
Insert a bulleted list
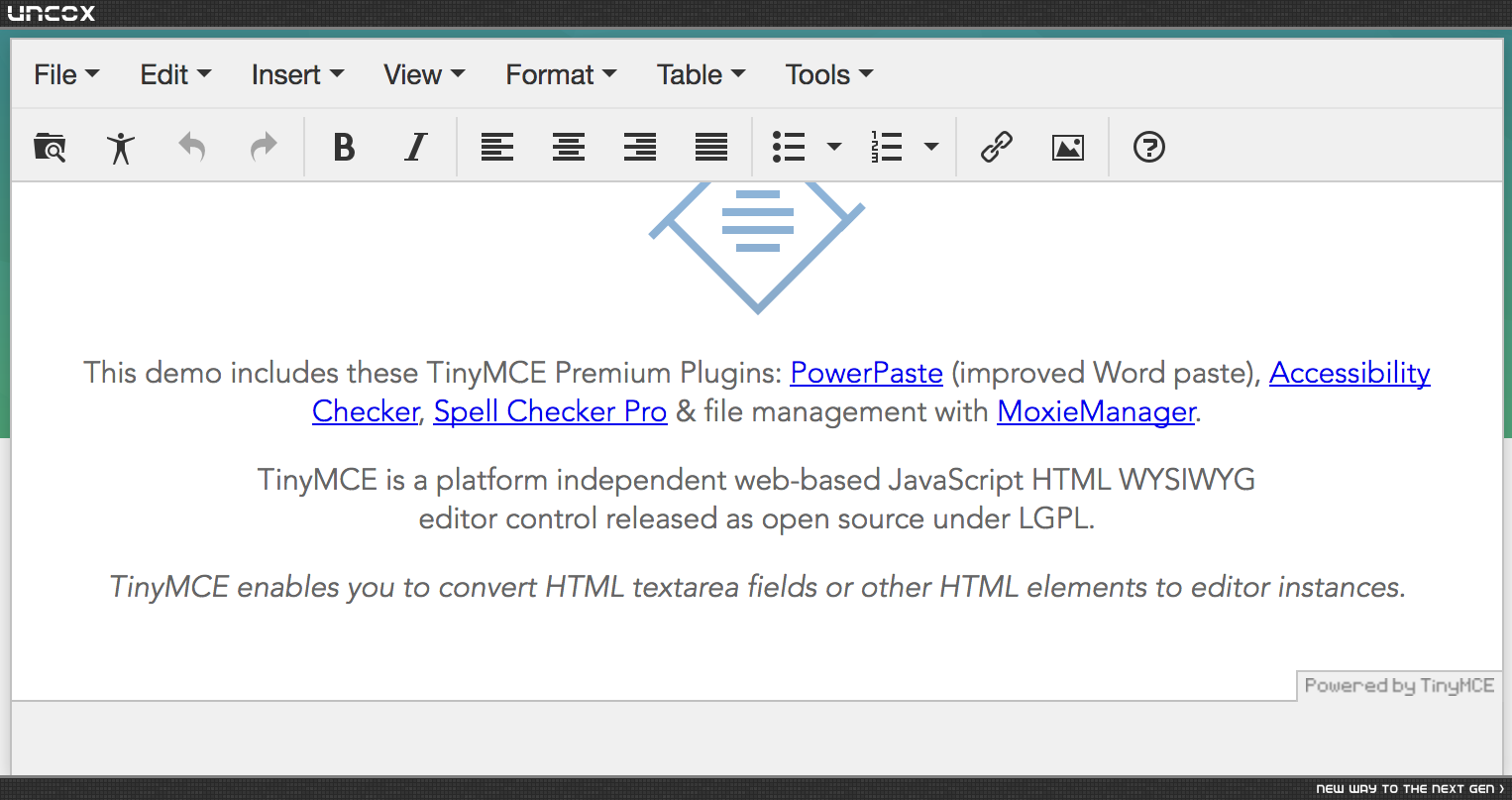(789, 148)
